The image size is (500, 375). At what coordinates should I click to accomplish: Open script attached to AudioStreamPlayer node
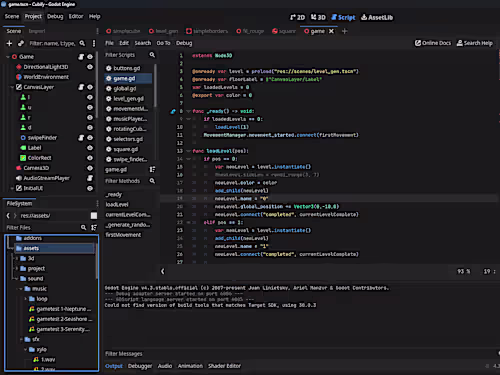[90, 178]
